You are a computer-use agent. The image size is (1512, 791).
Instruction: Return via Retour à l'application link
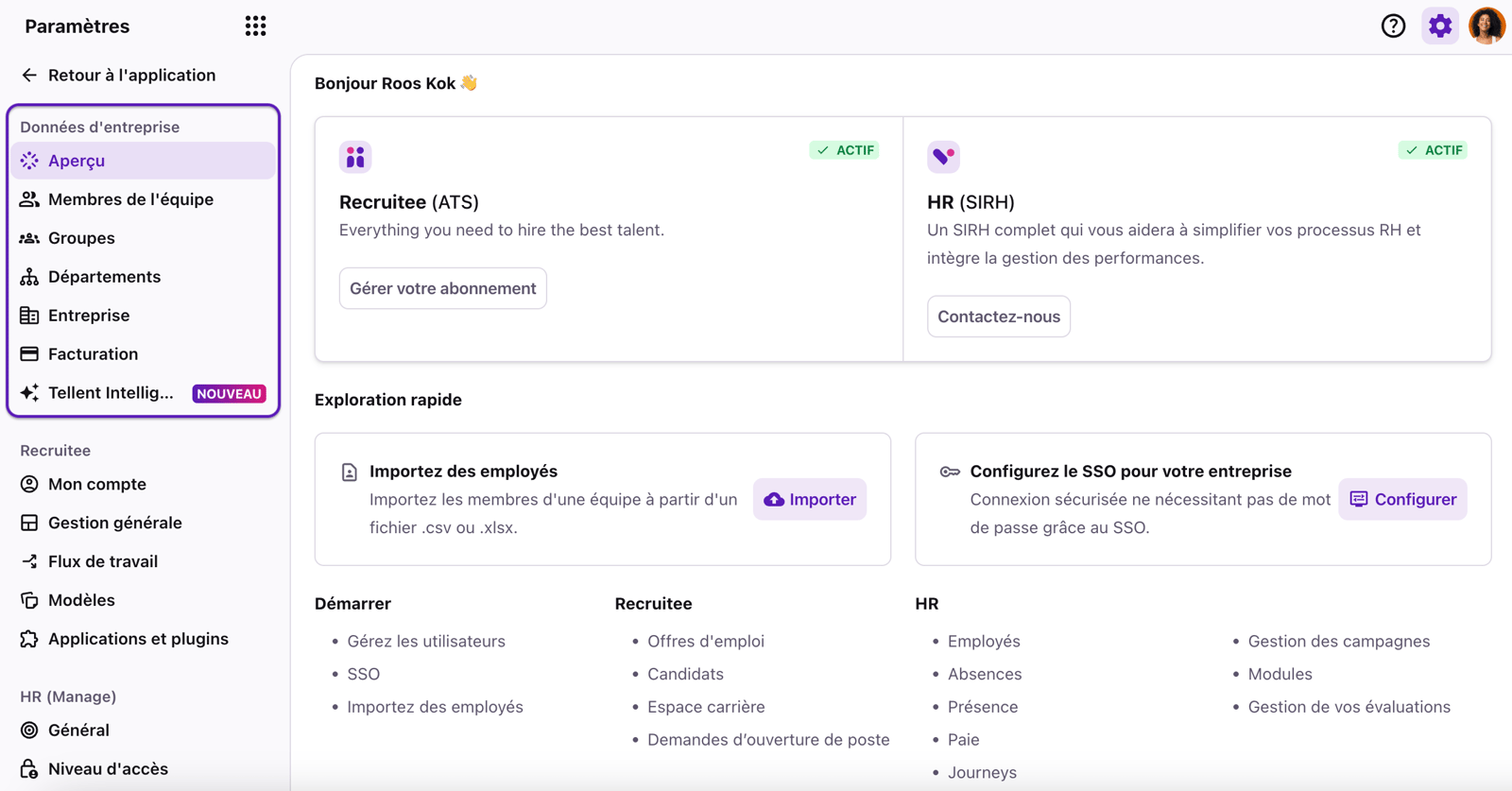[131, 75]
